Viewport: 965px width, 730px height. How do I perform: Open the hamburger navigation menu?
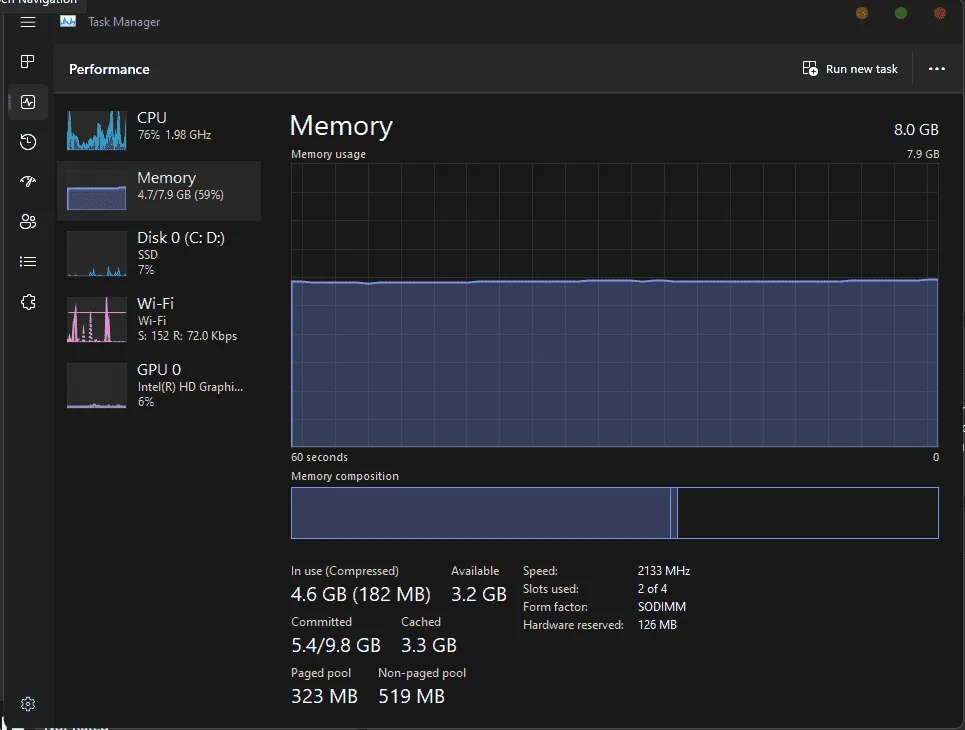[x=28, y=22]
